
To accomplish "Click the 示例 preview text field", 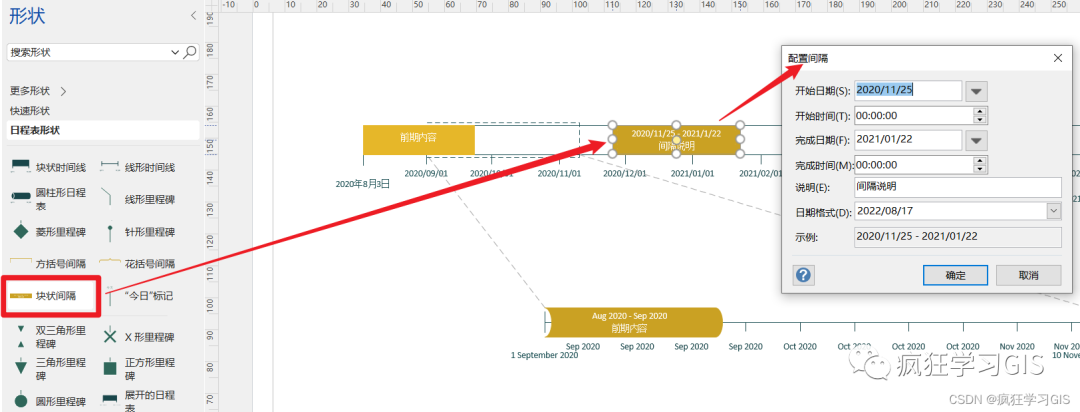I will pyautogui.click(x=957, y=236).
